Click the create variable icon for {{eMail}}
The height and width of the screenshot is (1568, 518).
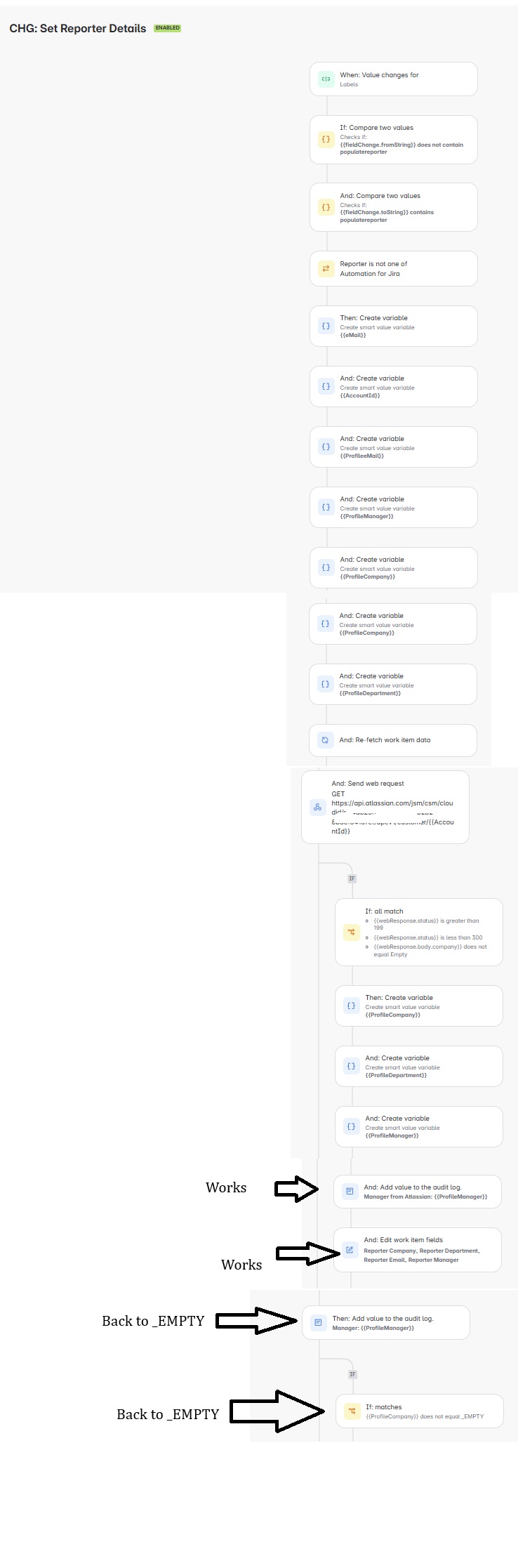[x=326, y=326]
